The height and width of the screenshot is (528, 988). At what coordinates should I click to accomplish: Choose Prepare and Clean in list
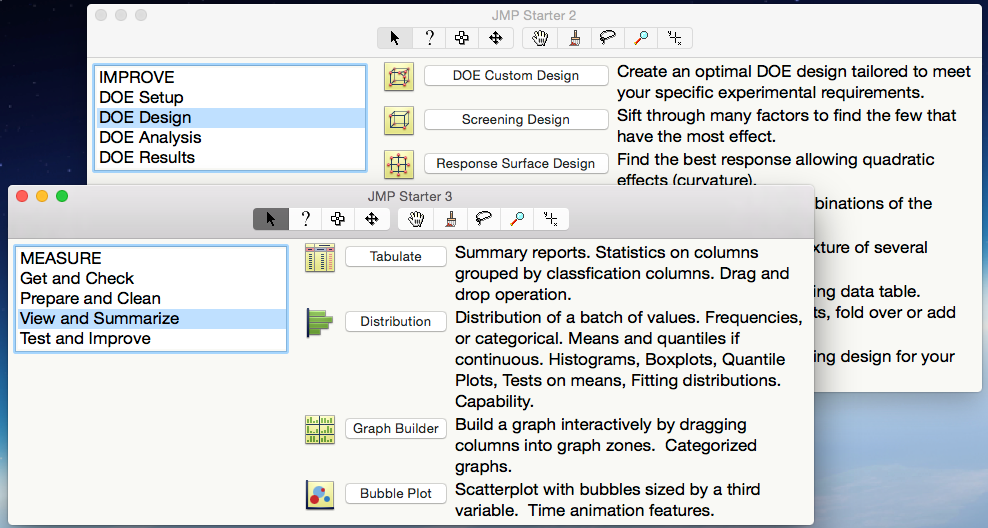coord(90,298)
